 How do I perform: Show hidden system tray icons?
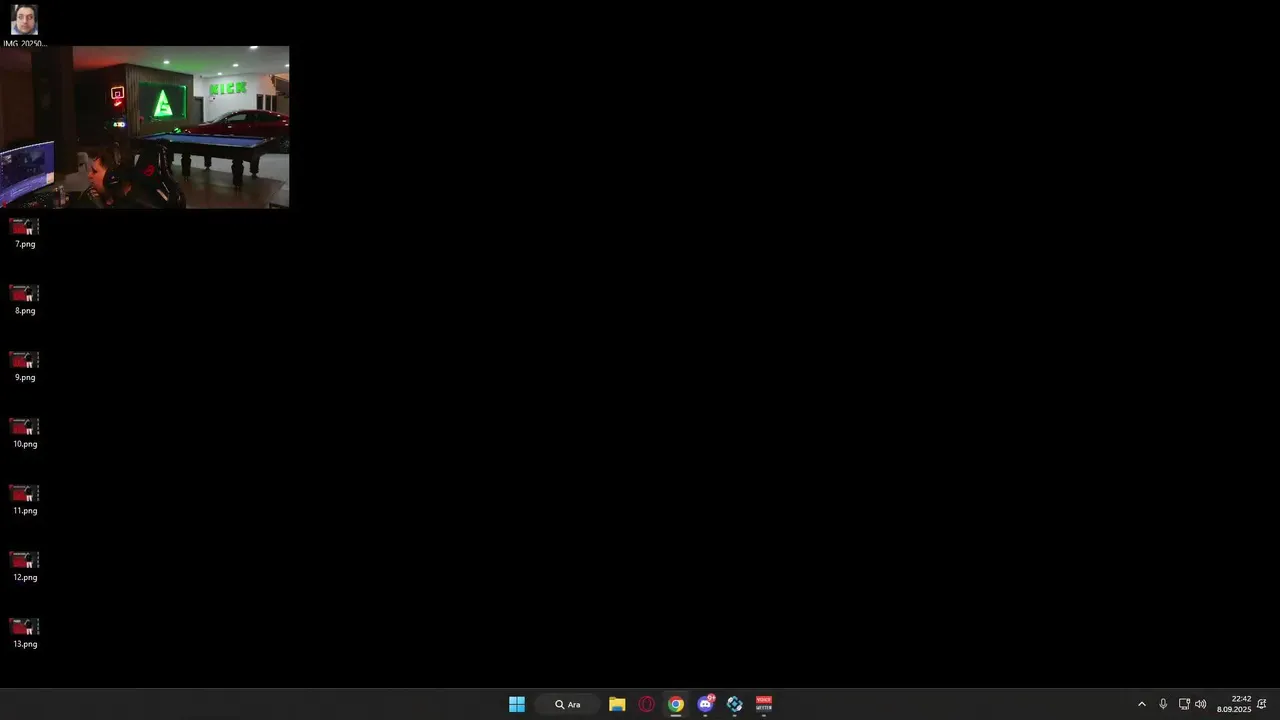(1142, 704)
